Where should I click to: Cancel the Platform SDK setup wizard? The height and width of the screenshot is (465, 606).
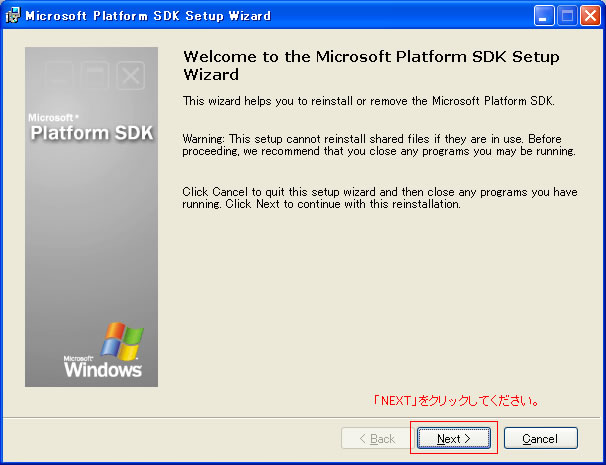pyautogui.click(x=541, y=438)
